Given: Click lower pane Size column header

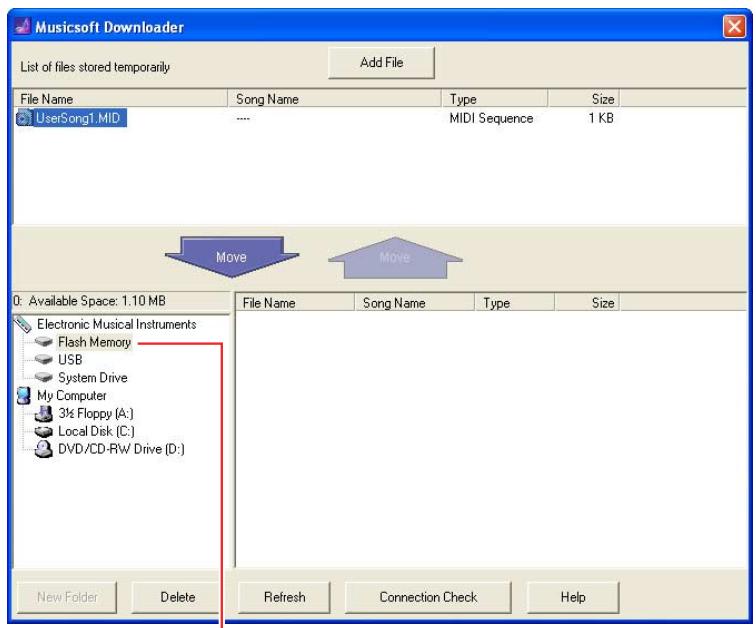Looking at the screenshot, I should [587, 303].
